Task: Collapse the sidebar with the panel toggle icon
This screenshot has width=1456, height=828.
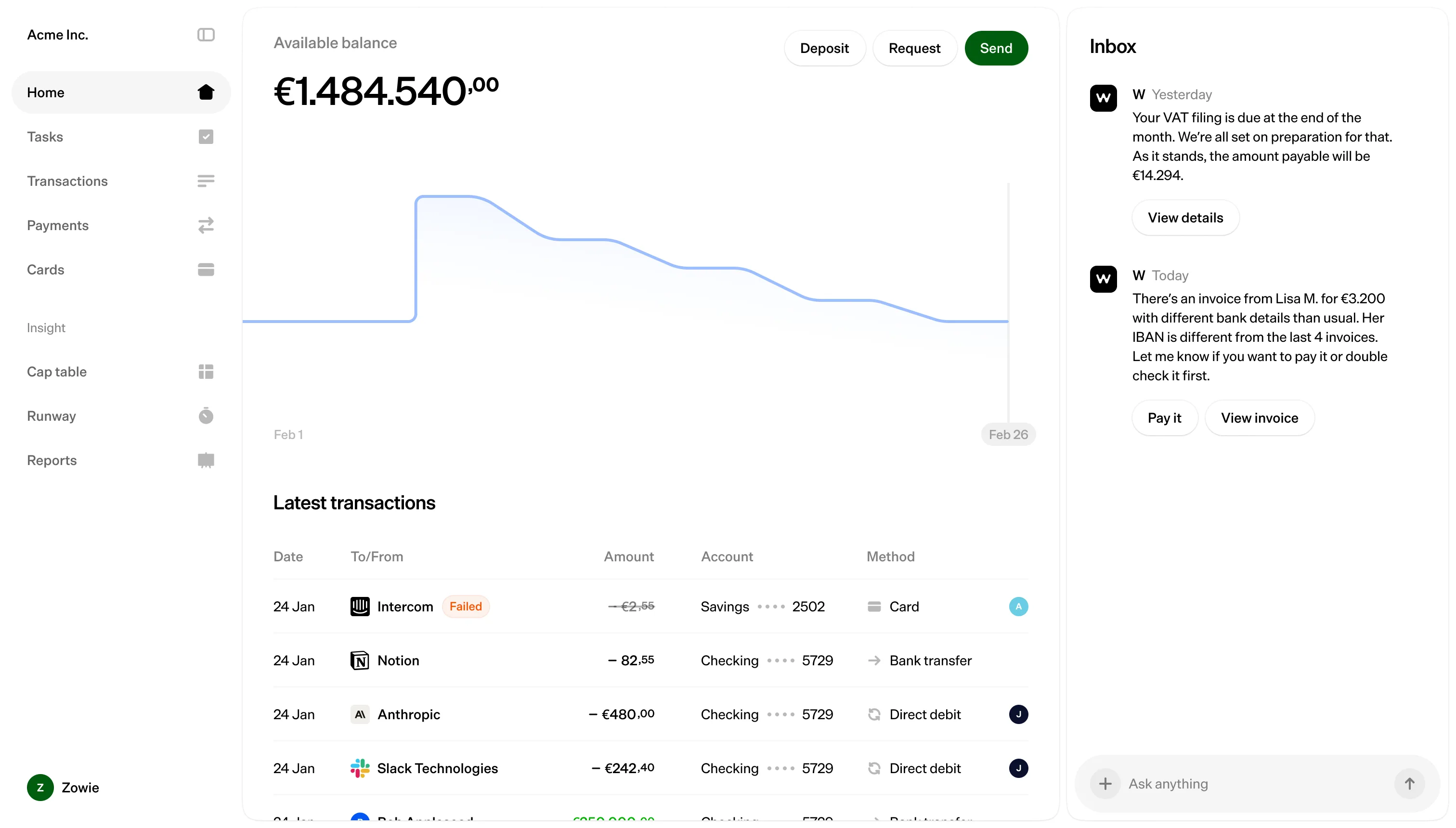Action: [x=205, y=35]
